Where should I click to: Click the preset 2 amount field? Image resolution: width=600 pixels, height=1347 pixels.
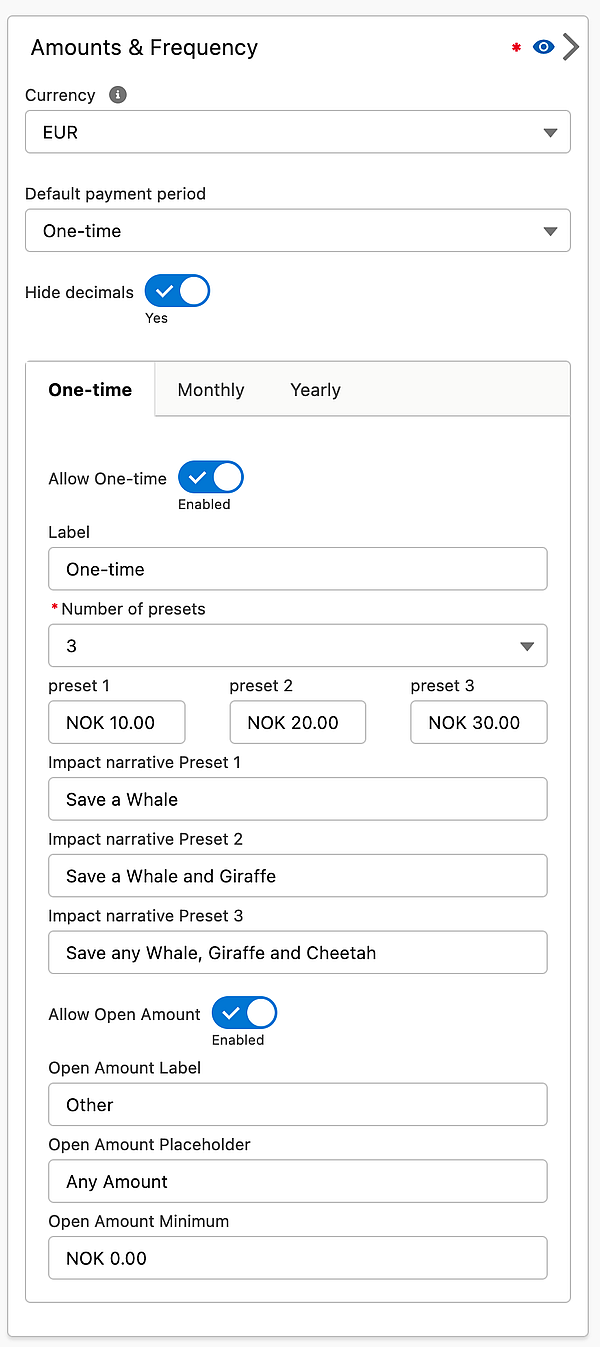297,722
